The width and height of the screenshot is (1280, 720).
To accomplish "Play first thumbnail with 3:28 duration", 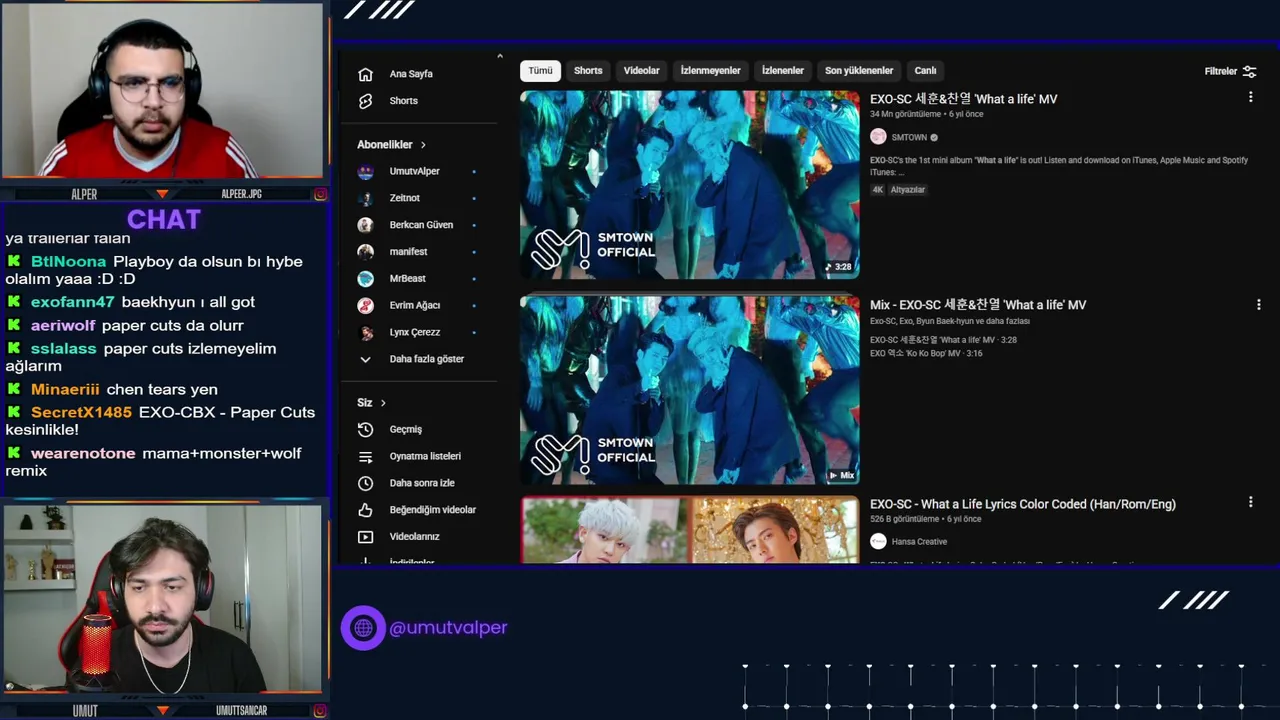I will [689, 184].
